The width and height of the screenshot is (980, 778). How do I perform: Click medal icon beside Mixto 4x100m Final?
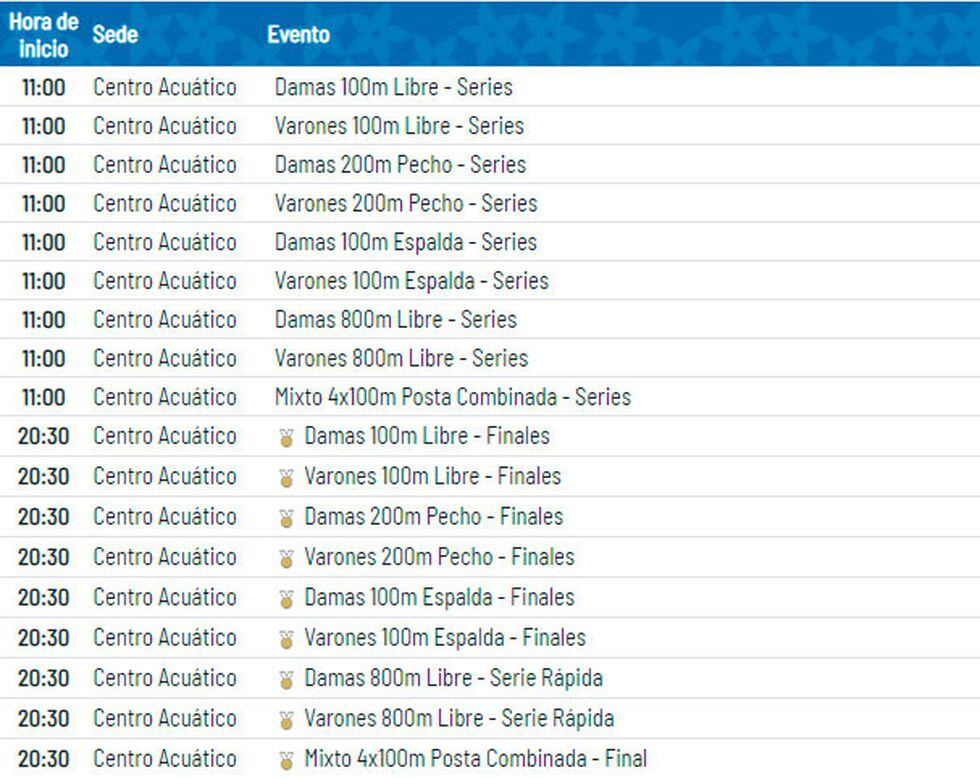pos(287,760)
